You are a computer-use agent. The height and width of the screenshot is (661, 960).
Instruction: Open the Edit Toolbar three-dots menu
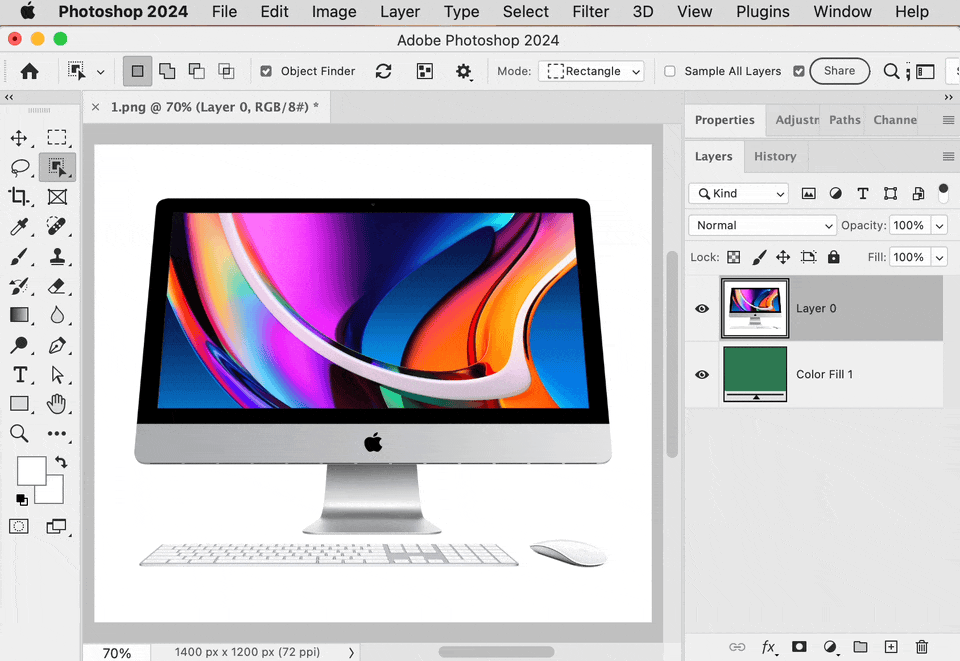click(x=57, y=433)
